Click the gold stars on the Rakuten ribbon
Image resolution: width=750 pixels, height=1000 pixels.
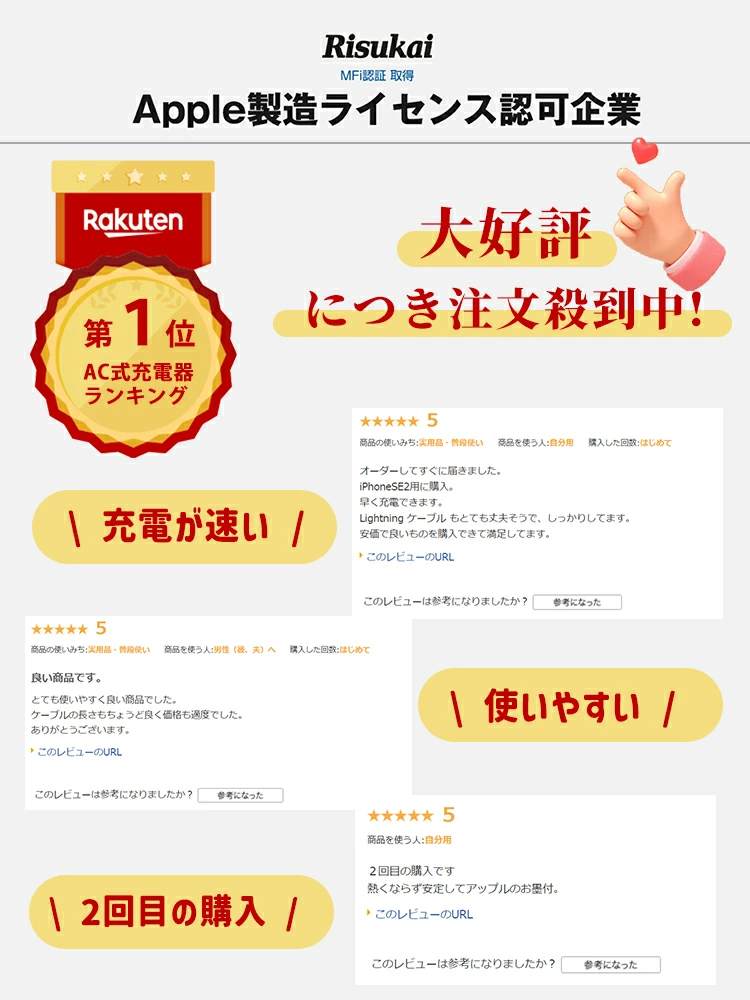pos(133,176)
